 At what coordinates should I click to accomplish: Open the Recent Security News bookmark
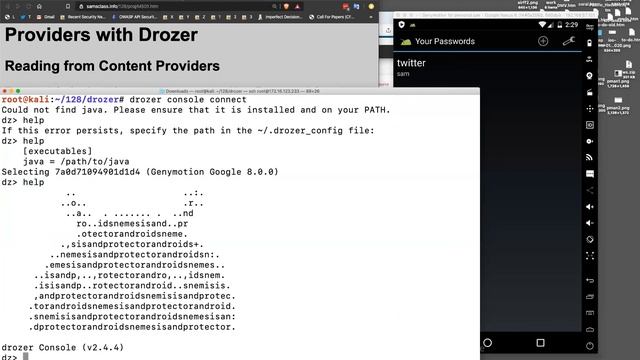[83, 17]
